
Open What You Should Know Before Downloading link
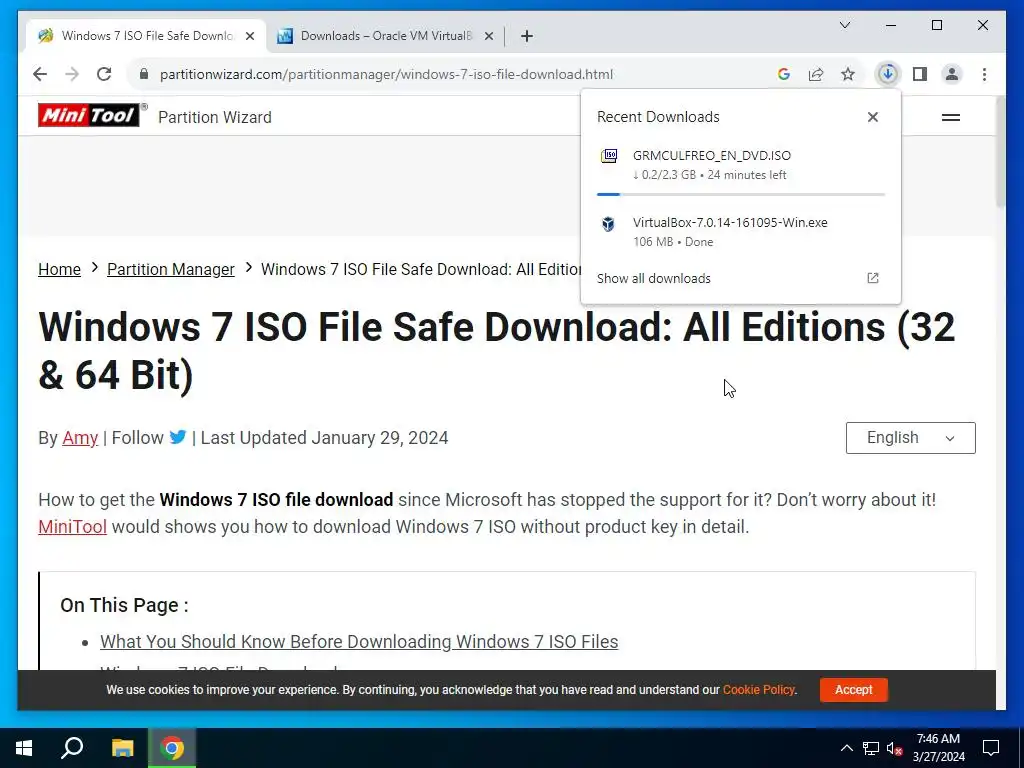coord(359,641)
